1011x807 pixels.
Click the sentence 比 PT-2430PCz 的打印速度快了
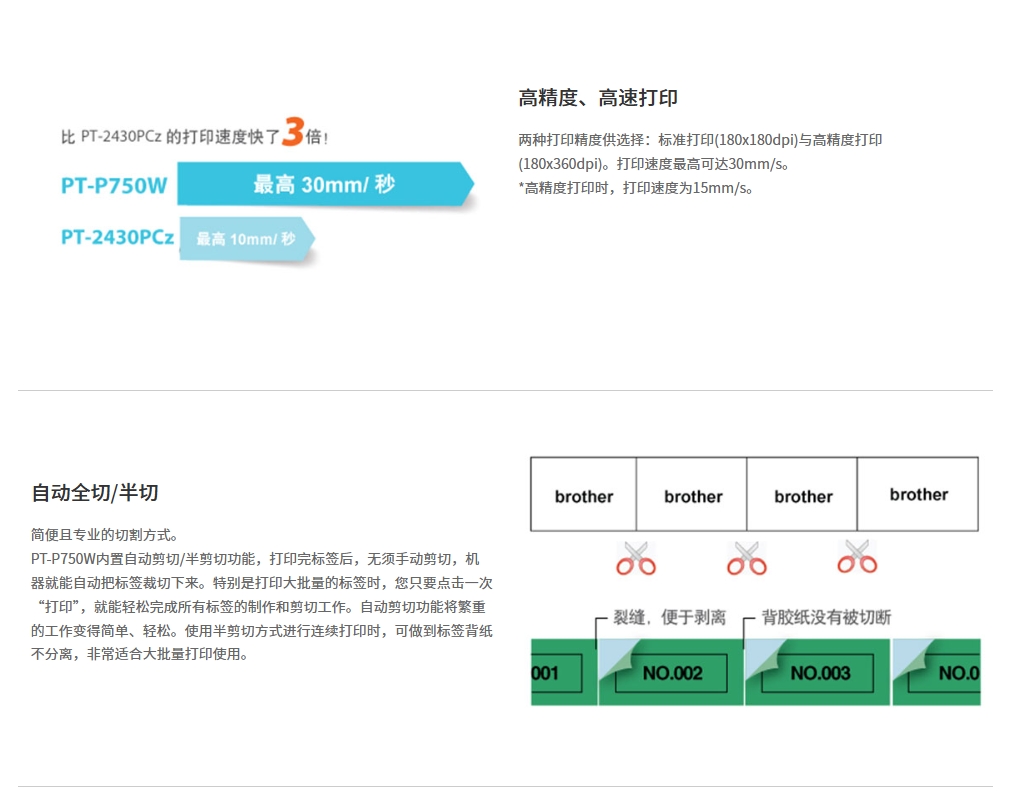point(170,137)
